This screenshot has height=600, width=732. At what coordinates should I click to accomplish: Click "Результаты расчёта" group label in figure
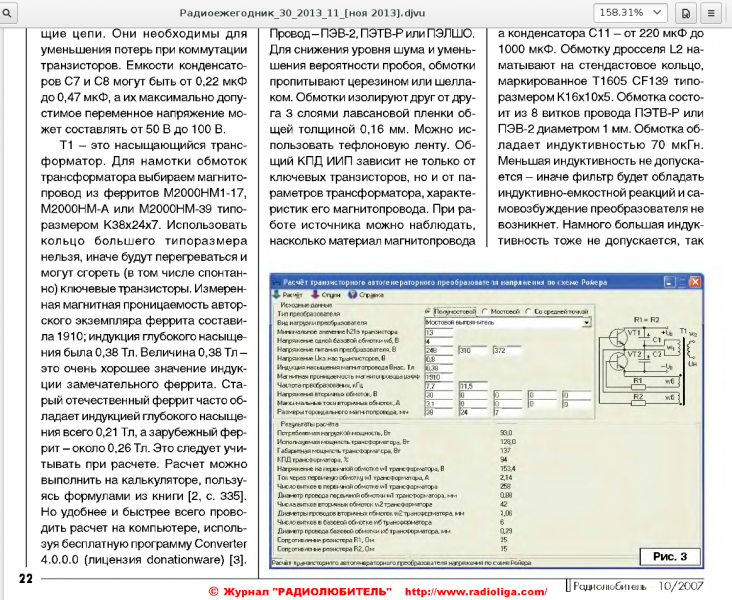pyautogui.click(x=310, y=424)
